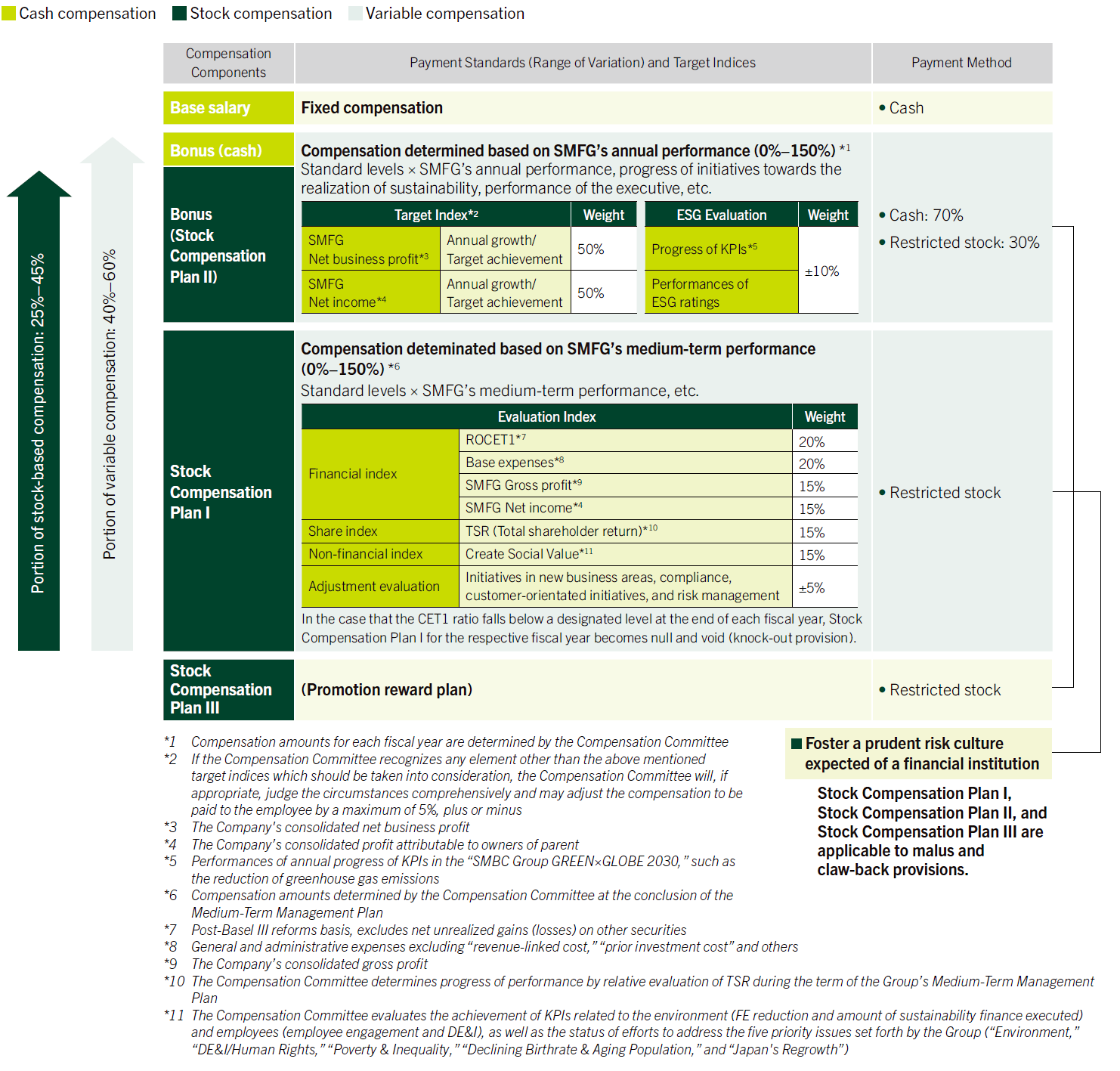Click the Cash: 70% bullet
Viewport: 1120px width, 1071px height.
pos(920,215)
